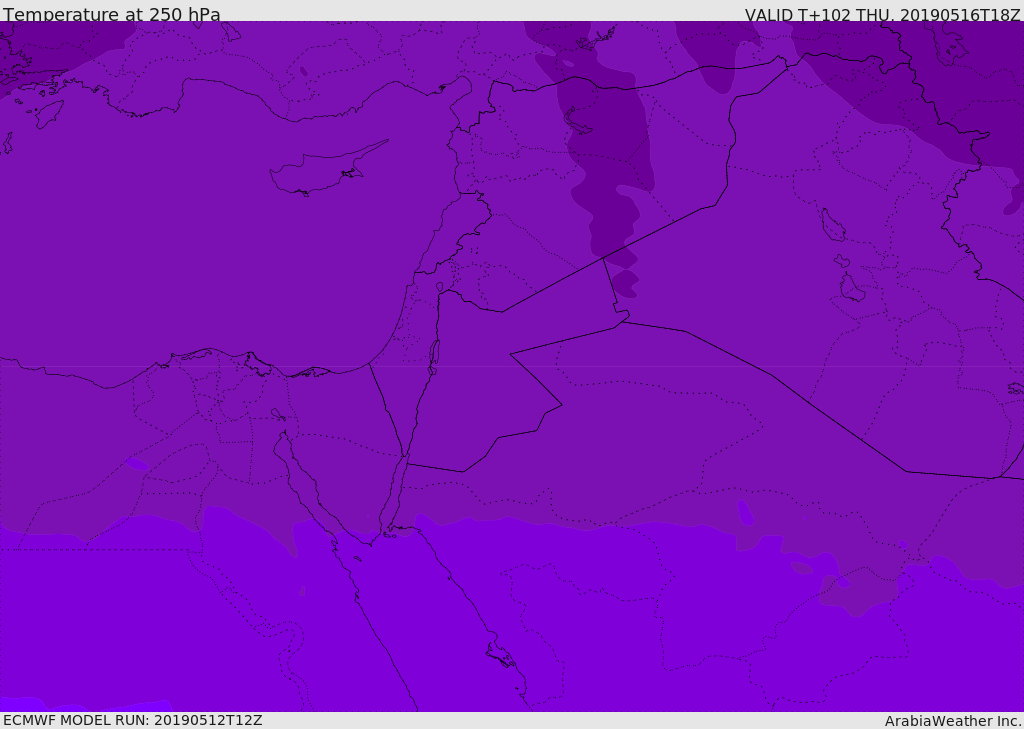Click the 'VALID T+102 THU. 20190516T18Z' label
Image resolution: width=1024 pixels, height=729 pixels.
click(882, 14)
